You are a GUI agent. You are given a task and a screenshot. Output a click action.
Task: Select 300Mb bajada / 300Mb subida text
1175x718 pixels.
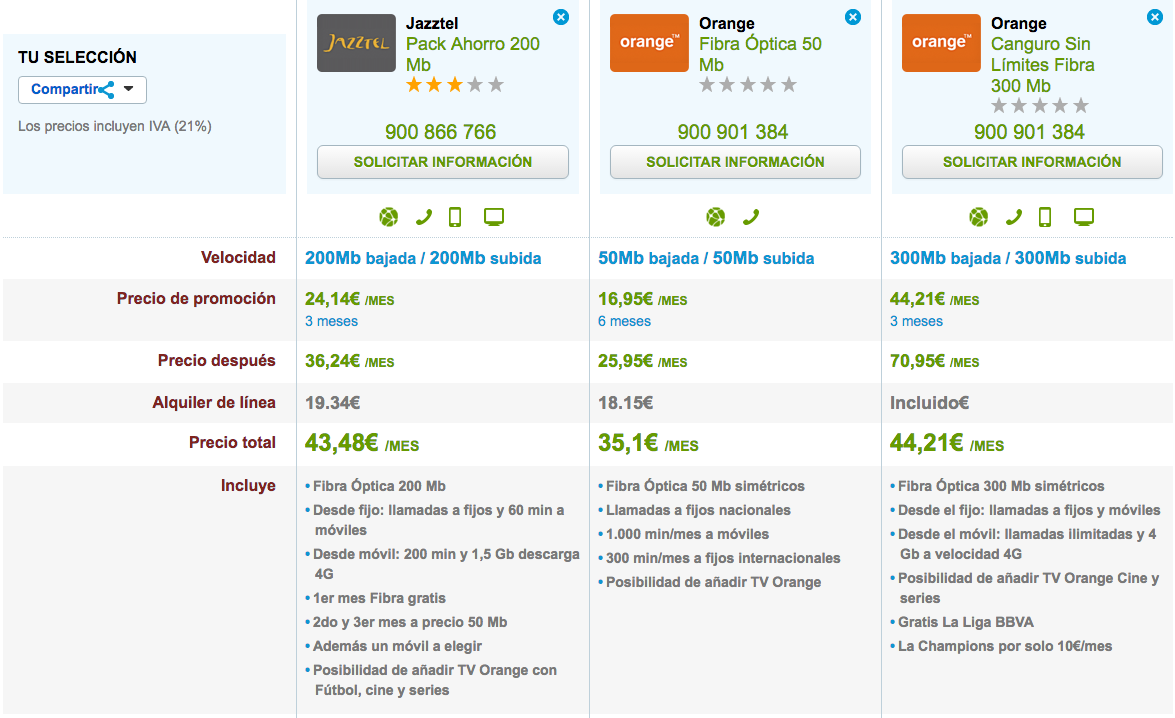1008,259
